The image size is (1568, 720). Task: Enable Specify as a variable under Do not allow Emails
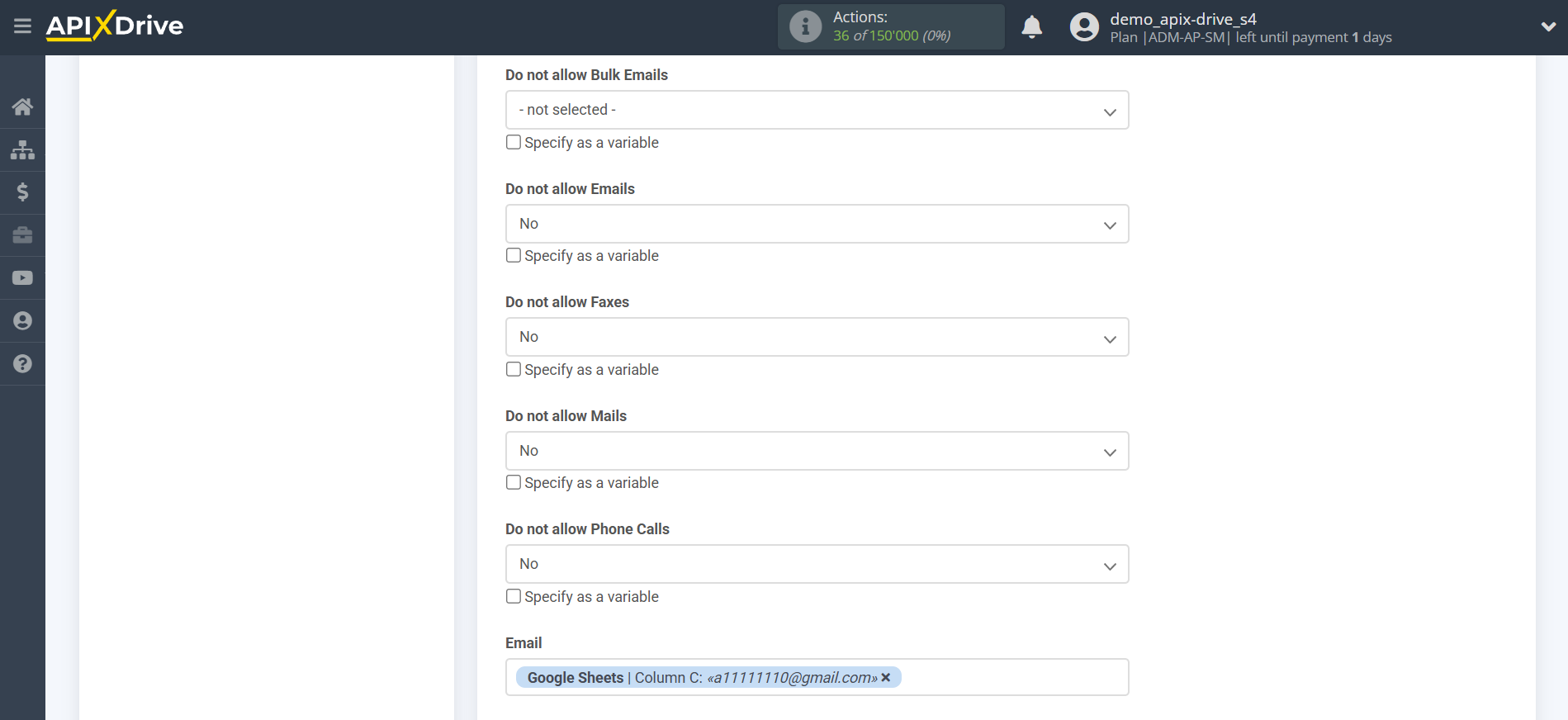(514, 255)
